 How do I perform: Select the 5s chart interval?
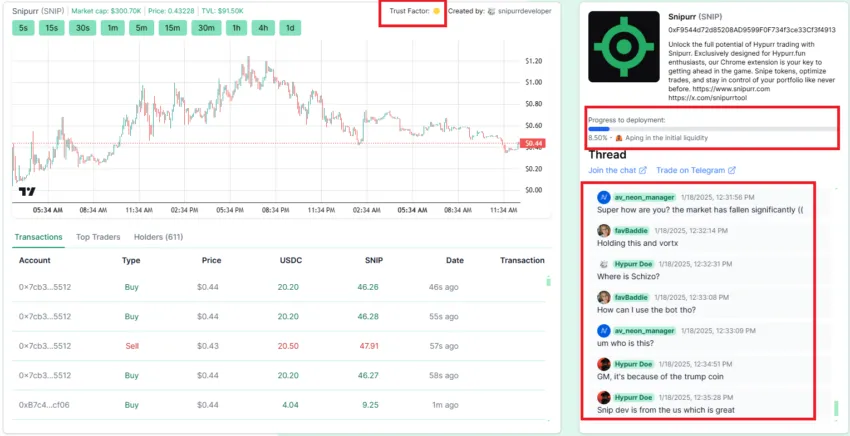click(23, 28)
